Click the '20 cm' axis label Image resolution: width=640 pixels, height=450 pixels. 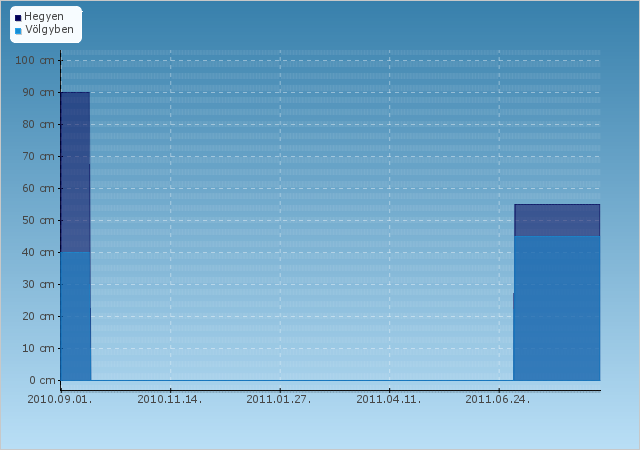tap(38, 316)
